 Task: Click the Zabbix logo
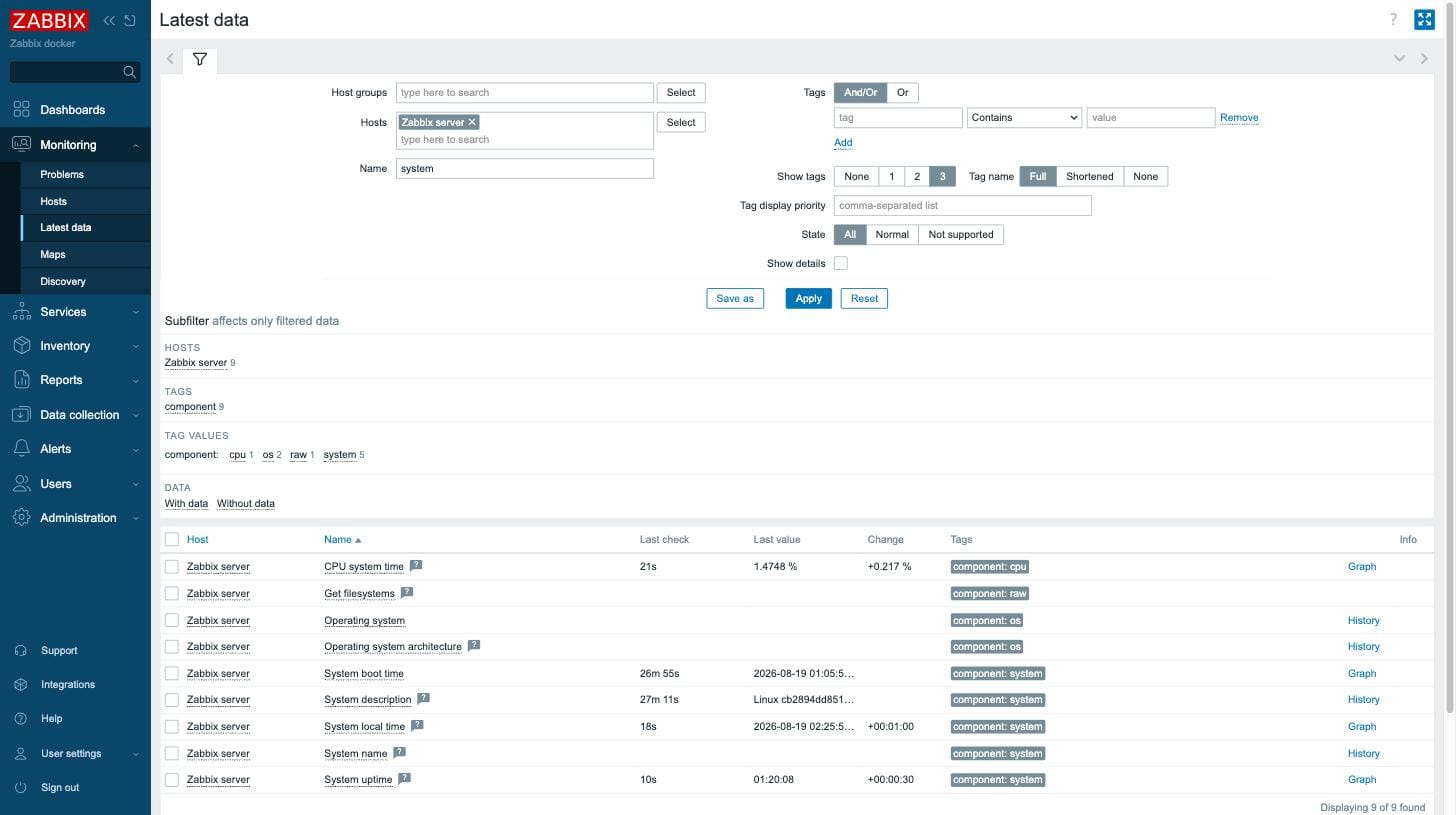tap(49, 20)
